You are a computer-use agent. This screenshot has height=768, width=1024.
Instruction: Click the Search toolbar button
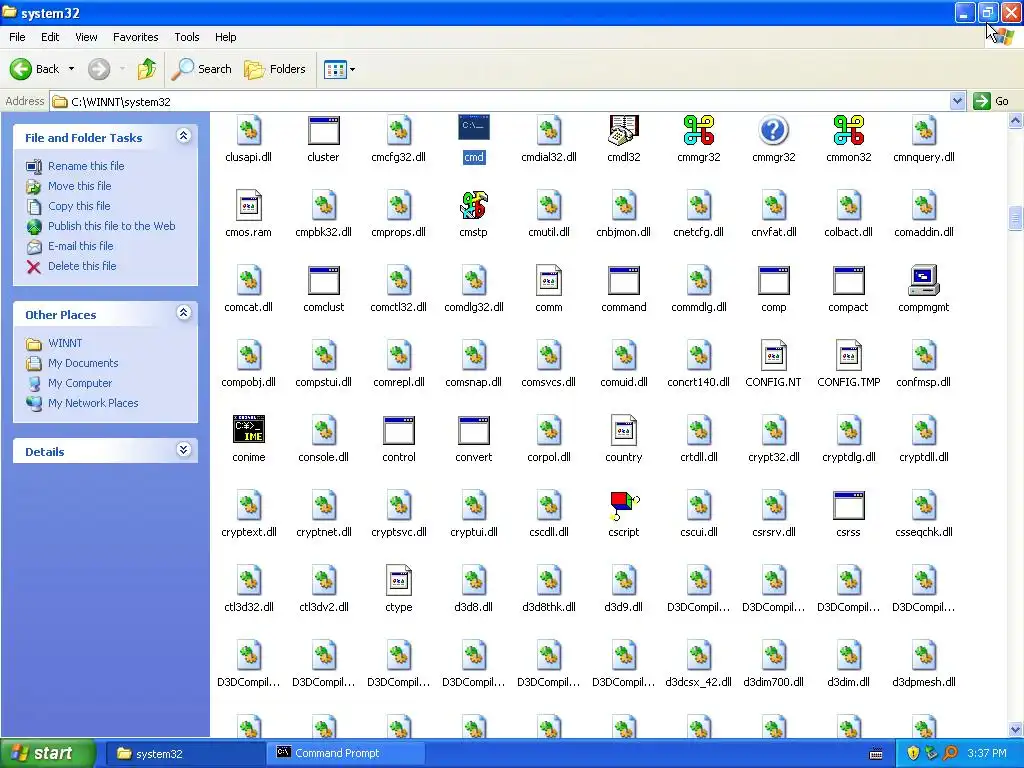coord(201,69)
